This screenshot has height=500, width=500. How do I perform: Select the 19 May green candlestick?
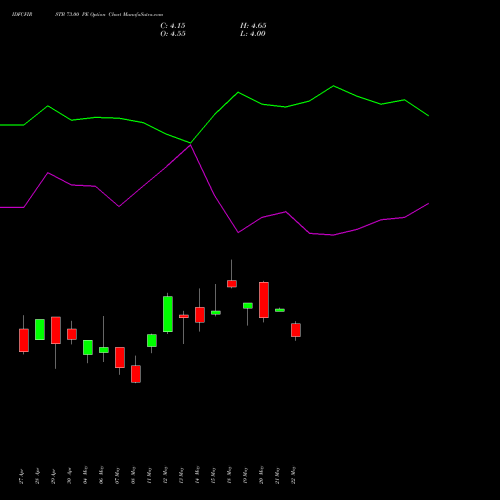(248, 306)
